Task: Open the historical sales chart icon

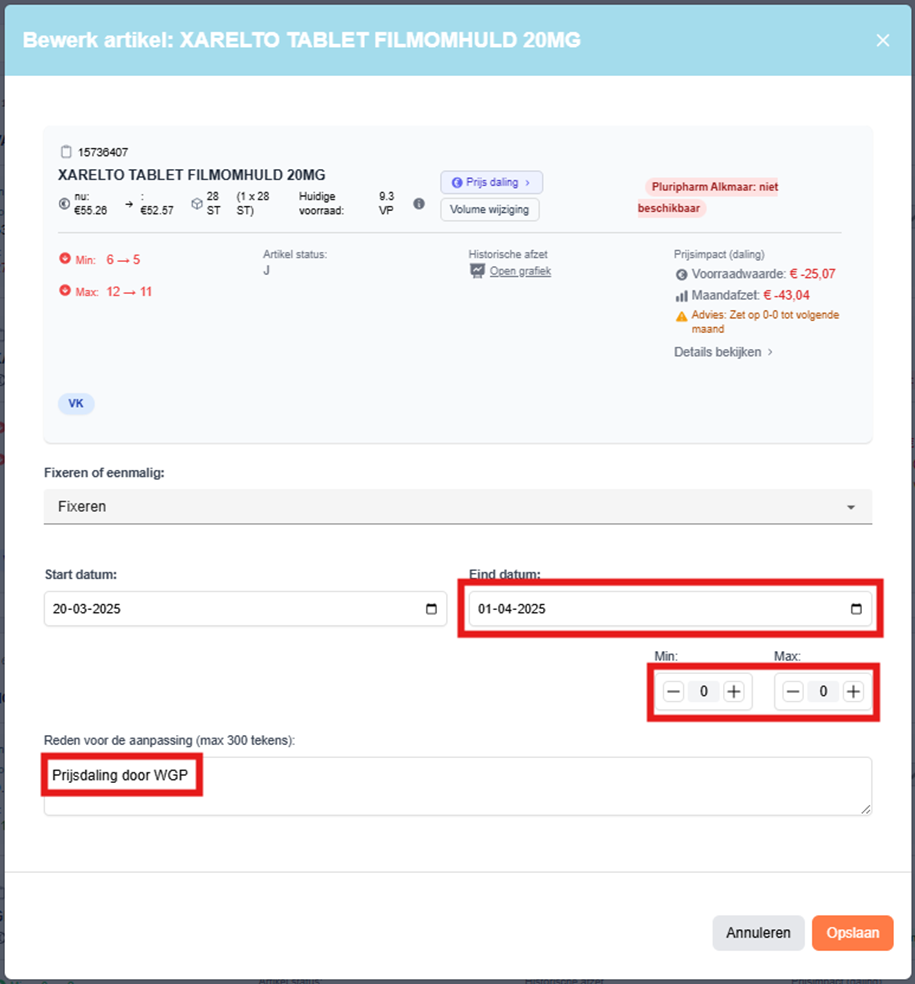Action: coord(477,271)
